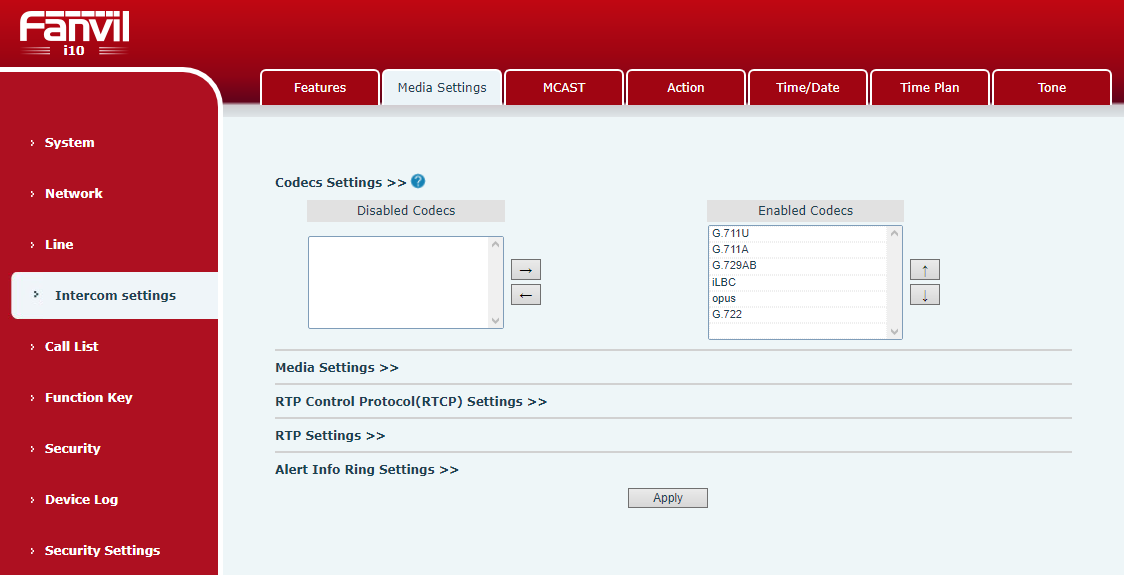Expand Alert Info Ring Settings section
This screenshot has width=1124, height=575.
366,470
